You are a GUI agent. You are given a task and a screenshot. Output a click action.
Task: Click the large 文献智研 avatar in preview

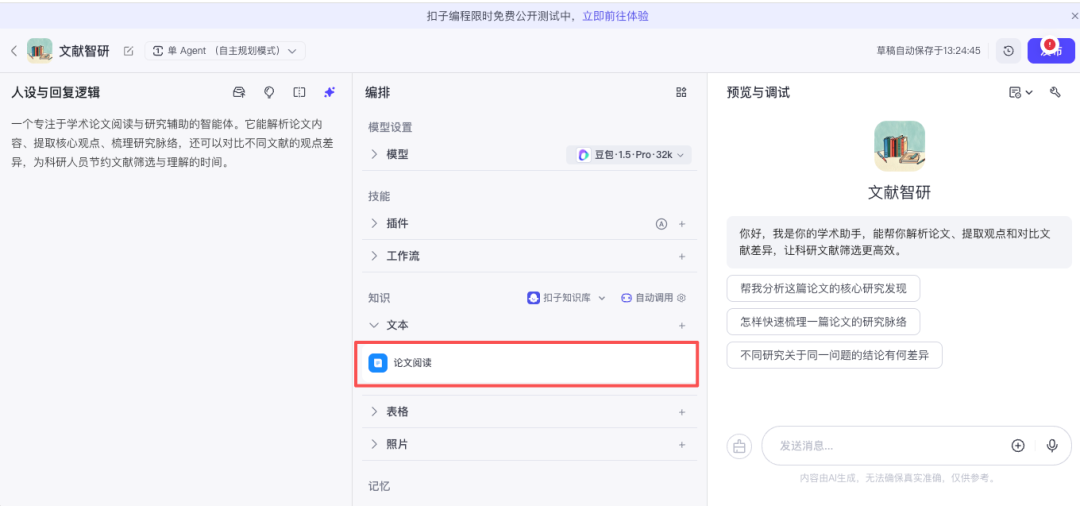click(899, 146)
